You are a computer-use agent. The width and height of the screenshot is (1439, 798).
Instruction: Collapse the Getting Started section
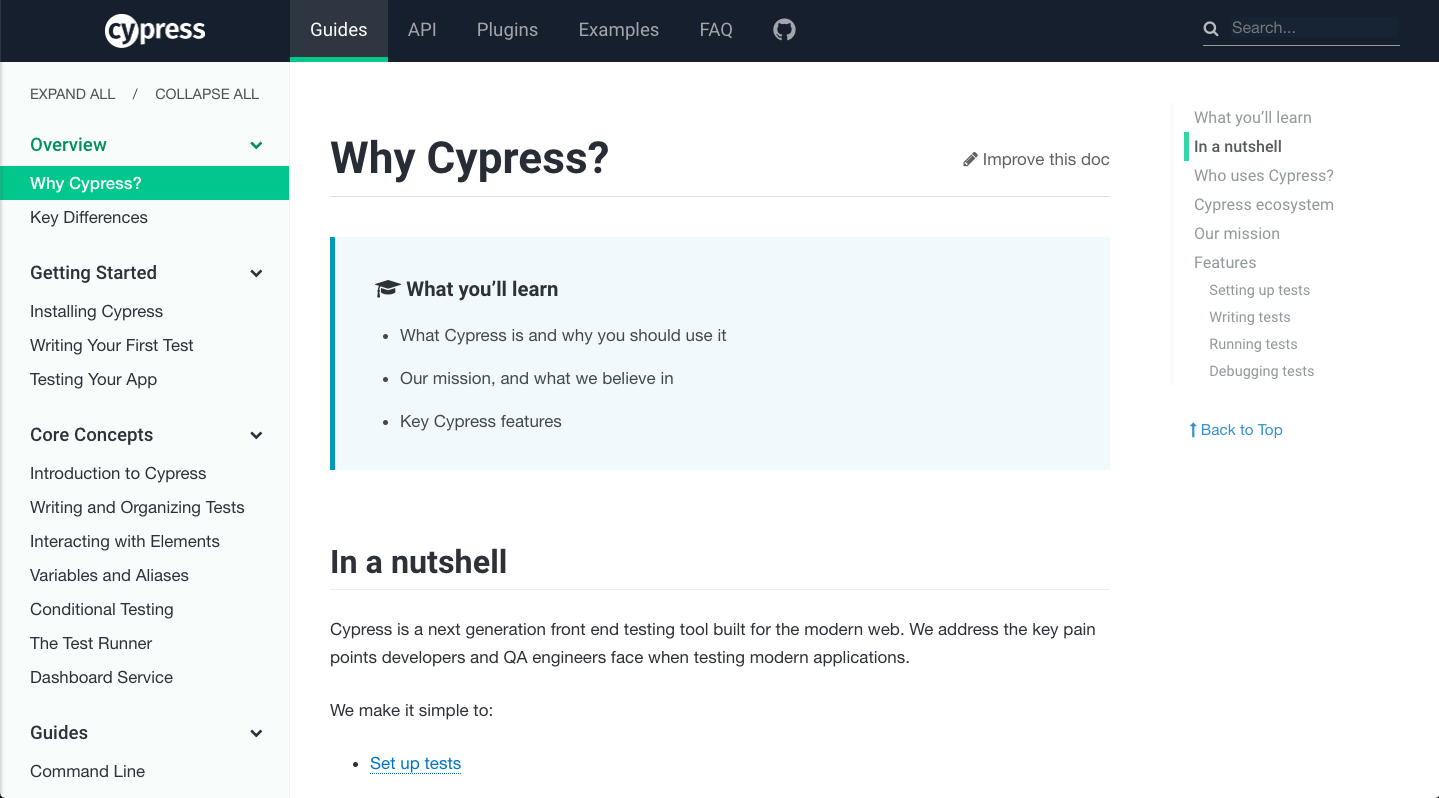coord(256,272)
